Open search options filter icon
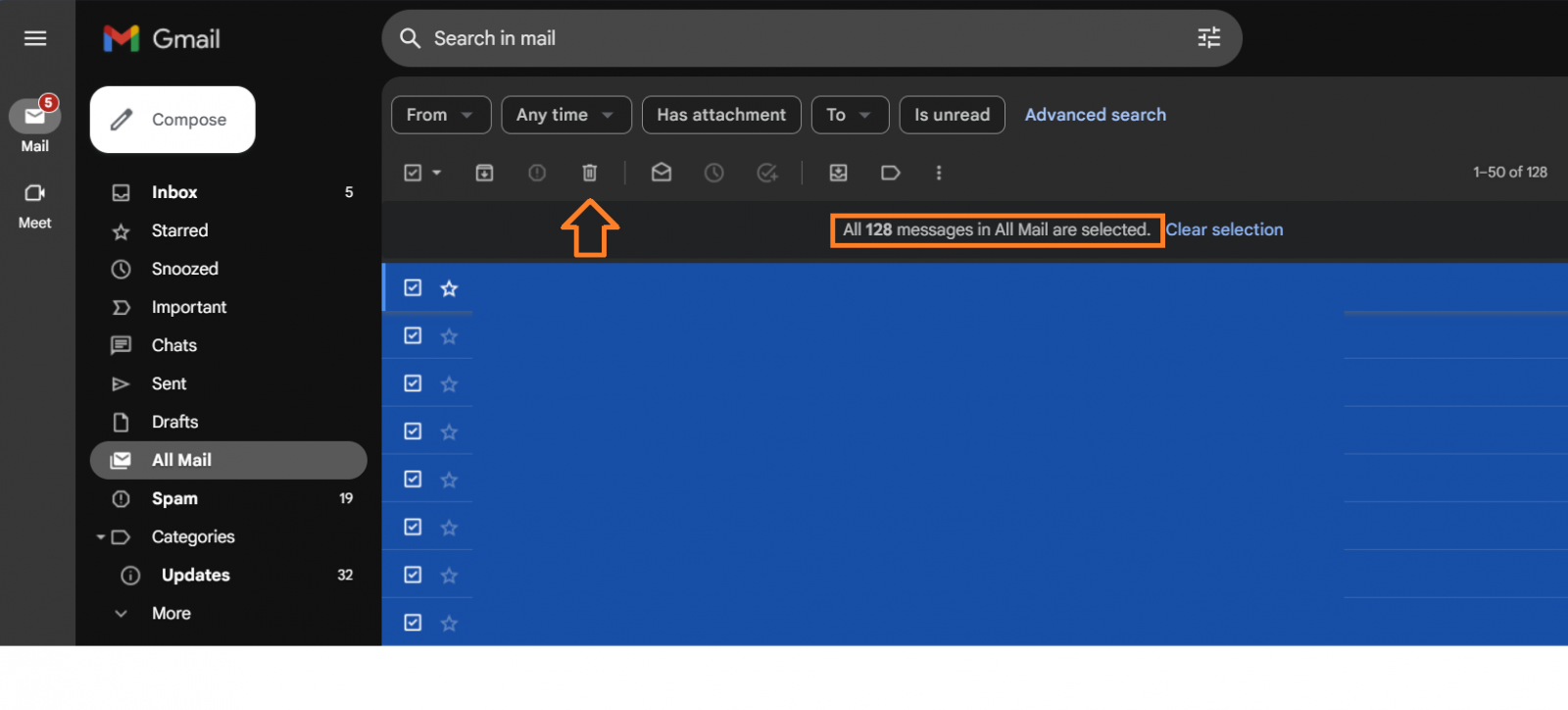Image resolution: width=1568 pixels, height=710 pixels. click(1208, 38)
